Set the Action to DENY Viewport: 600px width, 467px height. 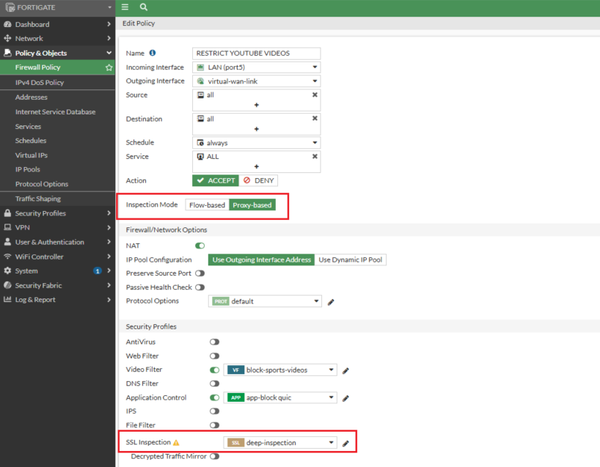coord(260,180)
